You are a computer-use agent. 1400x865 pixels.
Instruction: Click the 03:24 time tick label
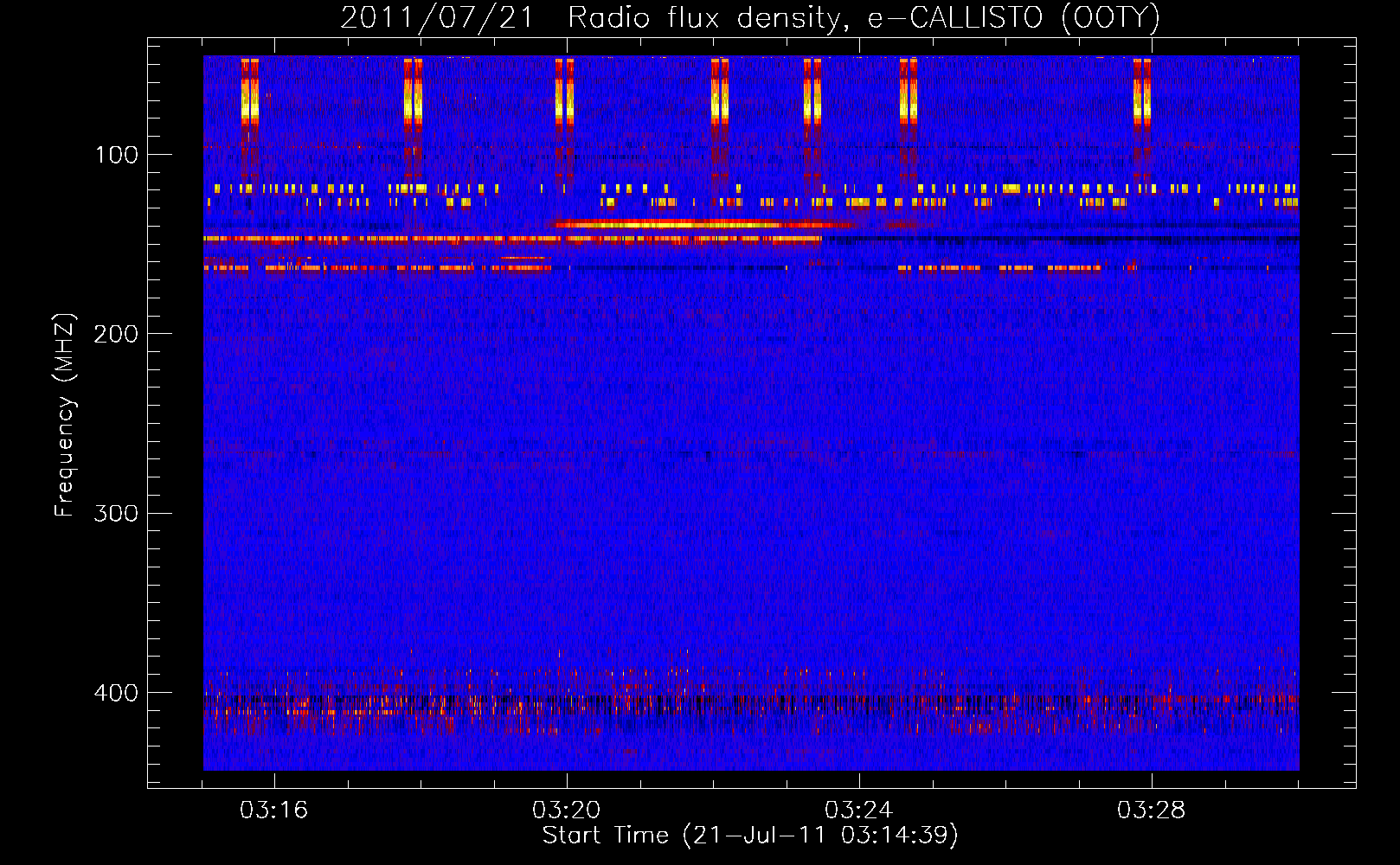pos(859,811)
